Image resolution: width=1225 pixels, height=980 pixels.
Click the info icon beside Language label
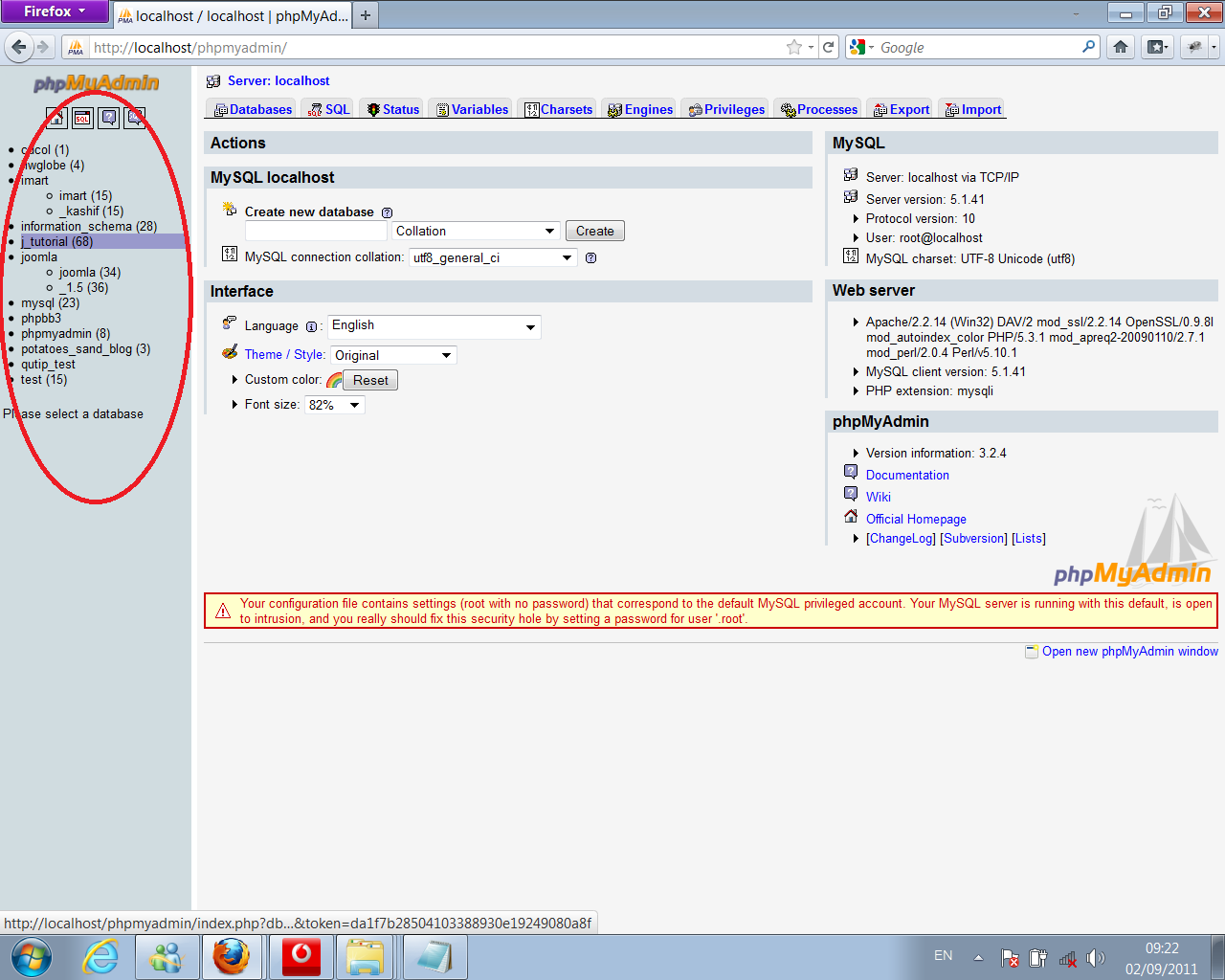point(311,326)
